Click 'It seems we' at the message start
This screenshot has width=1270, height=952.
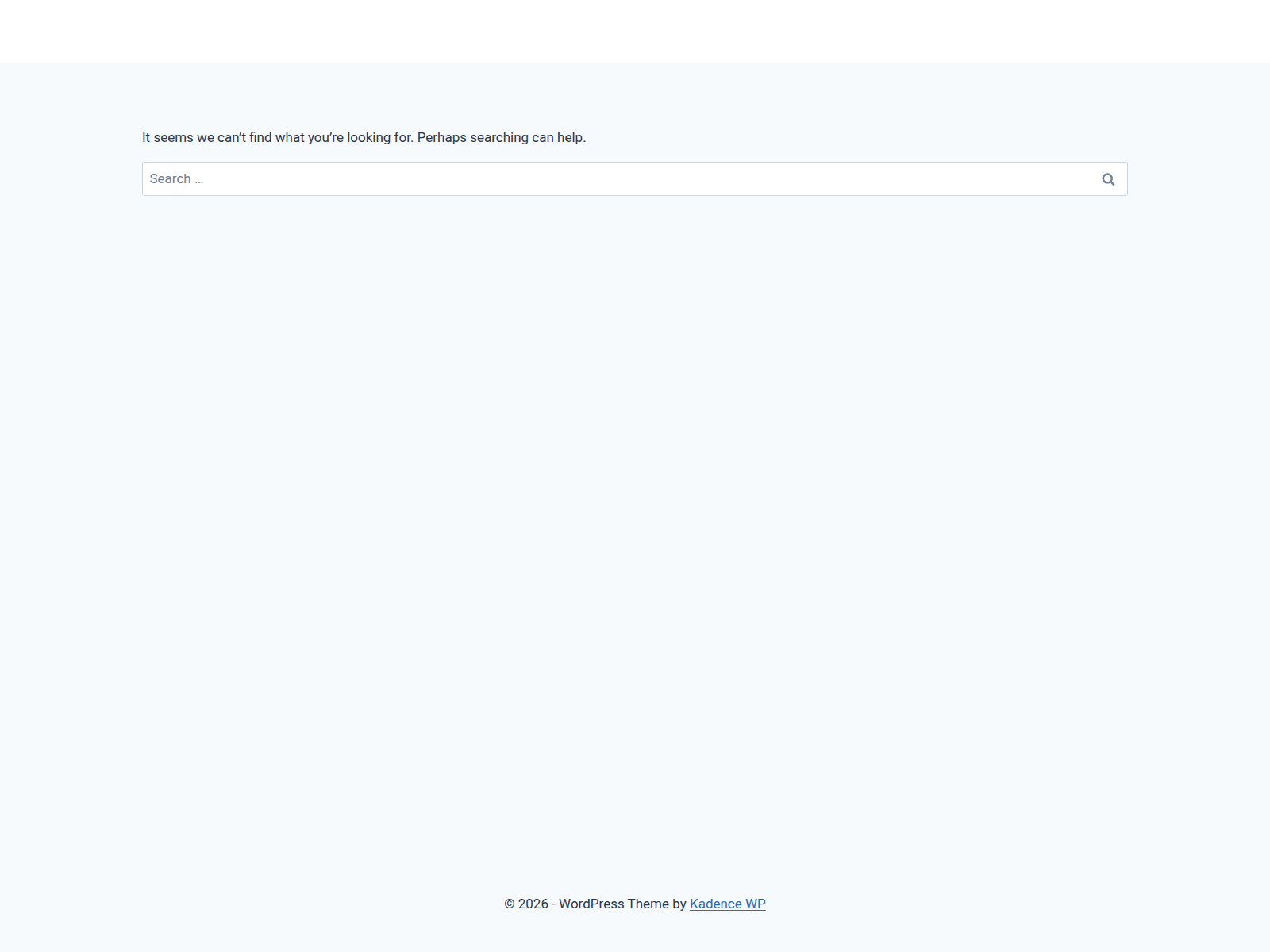click(167, 137)
